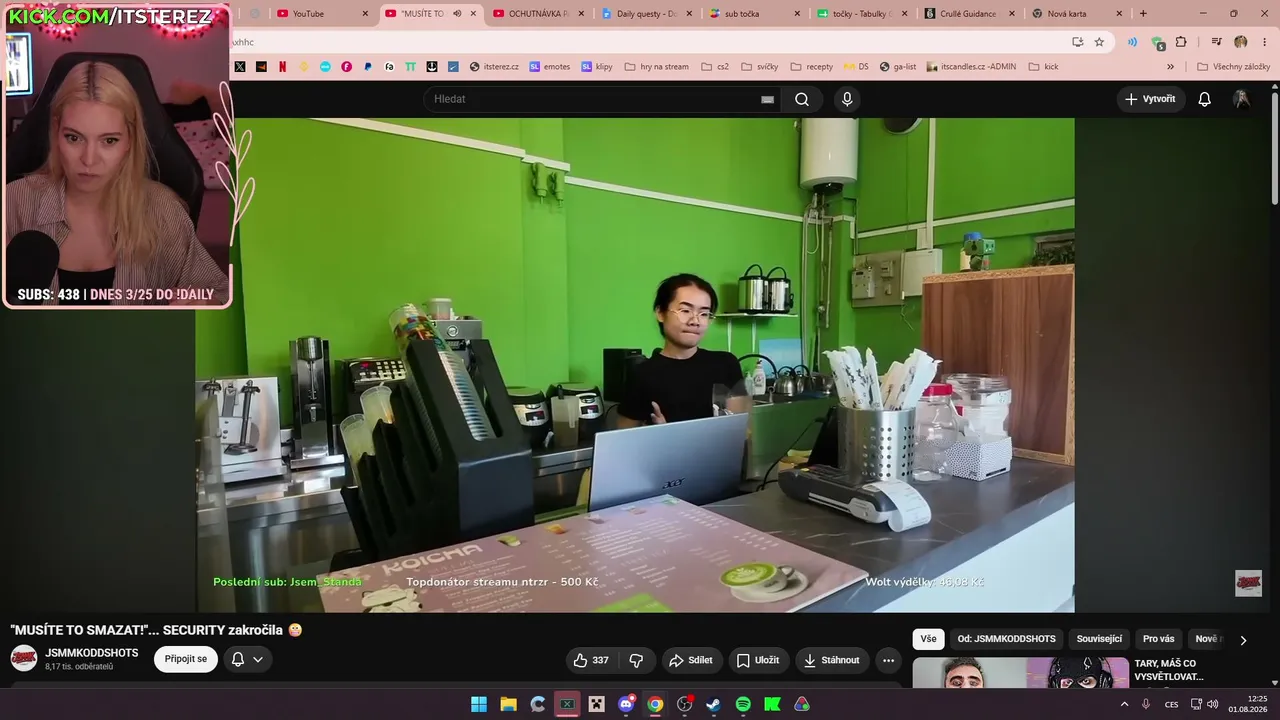Open Discord from the taskbar
The width and height of the screenshot is (1280, 720).
(626, 704)
